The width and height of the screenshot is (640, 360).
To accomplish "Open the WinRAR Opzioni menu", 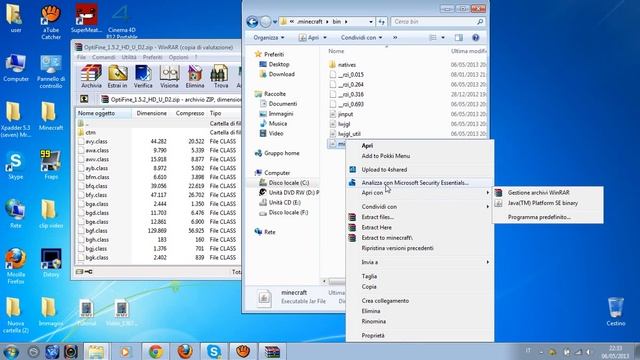I will coord(178,57).
